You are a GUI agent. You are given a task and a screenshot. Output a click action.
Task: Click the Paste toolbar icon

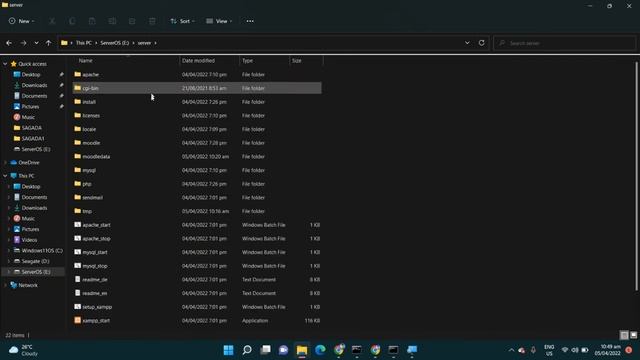click(92, 21)
